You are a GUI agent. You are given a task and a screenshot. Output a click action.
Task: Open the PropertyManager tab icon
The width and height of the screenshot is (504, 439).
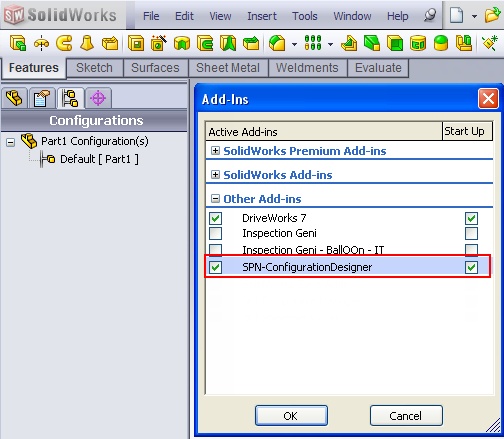click(42, 98)
